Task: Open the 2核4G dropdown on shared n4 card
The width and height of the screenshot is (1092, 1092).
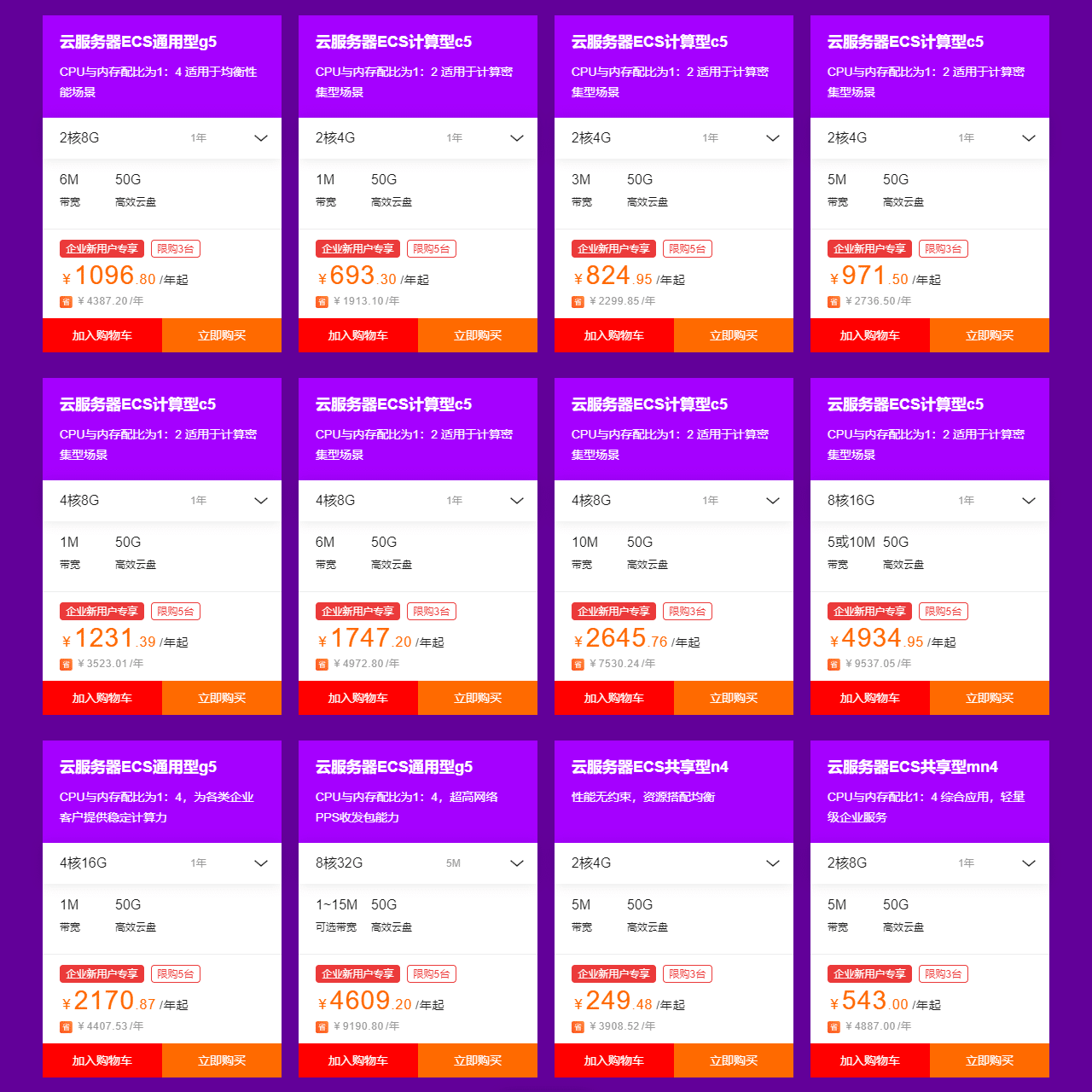Action: pos(674,863)
